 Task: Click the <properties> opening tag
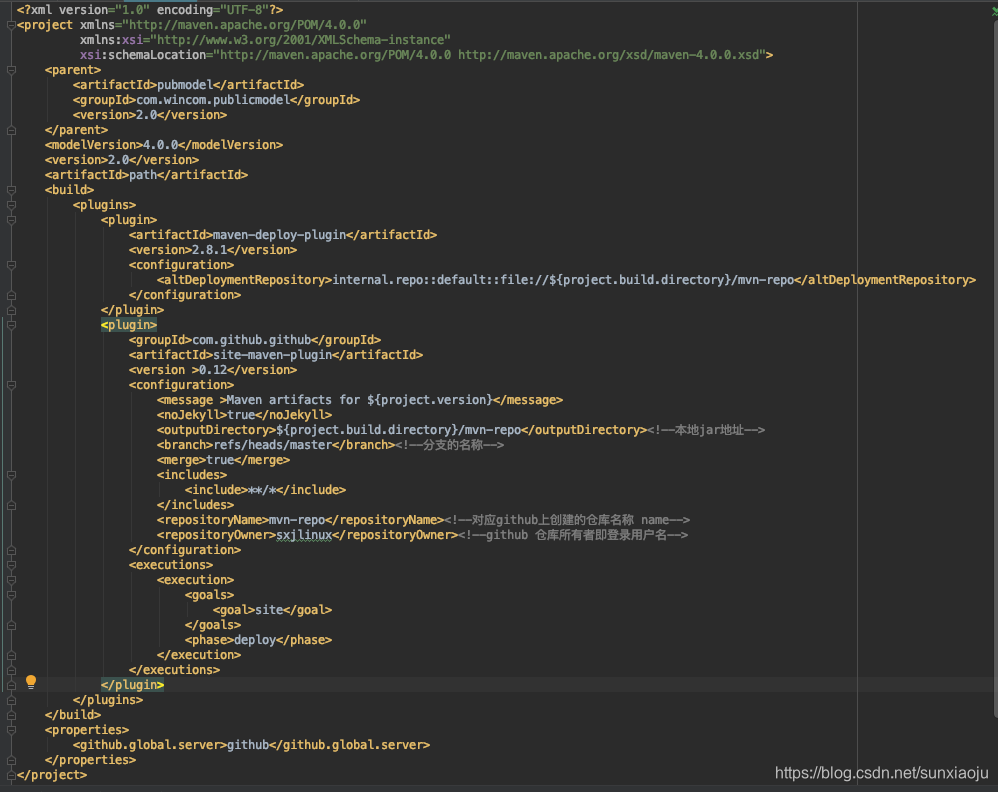87,730
